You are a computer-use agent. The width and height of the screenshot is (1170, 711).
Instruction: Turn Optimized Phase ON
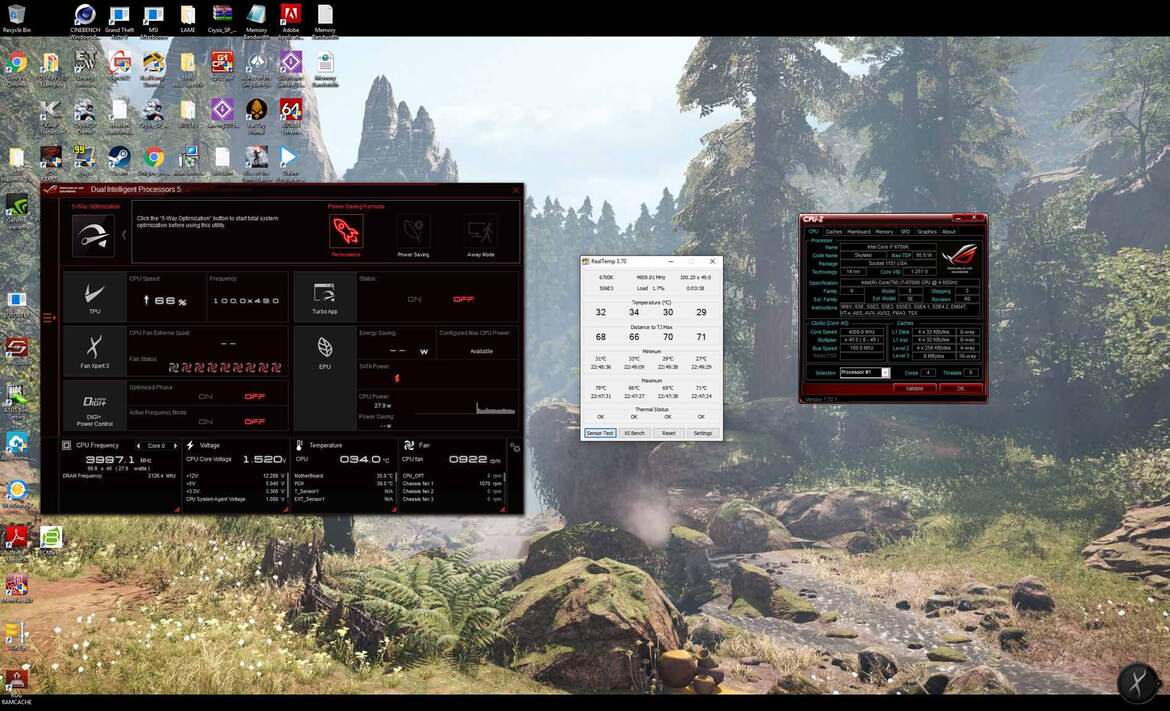pos(205,396)
